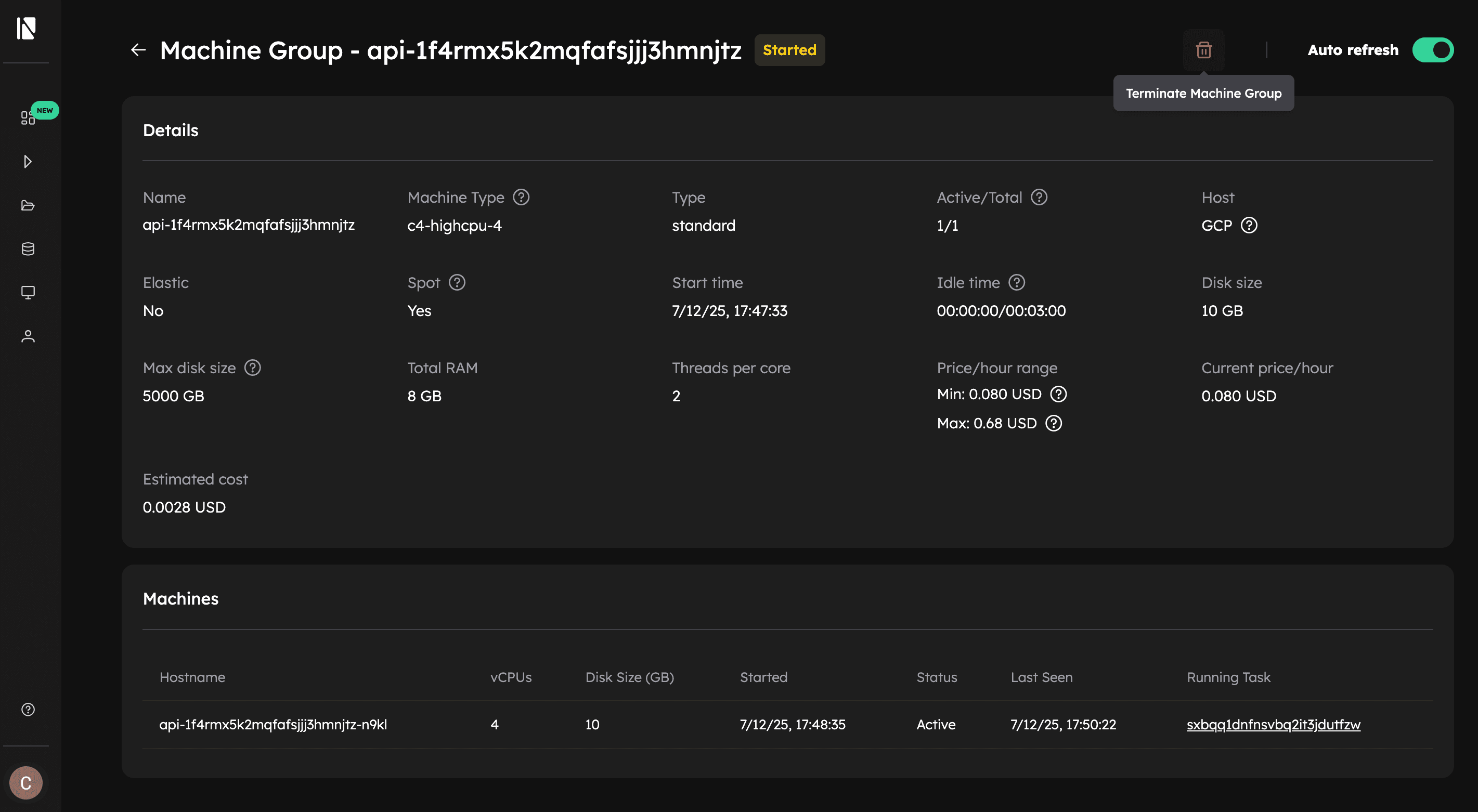Open the circled question-mark help icon in the sidebar
1478x812 pixels.
(28, 710)
